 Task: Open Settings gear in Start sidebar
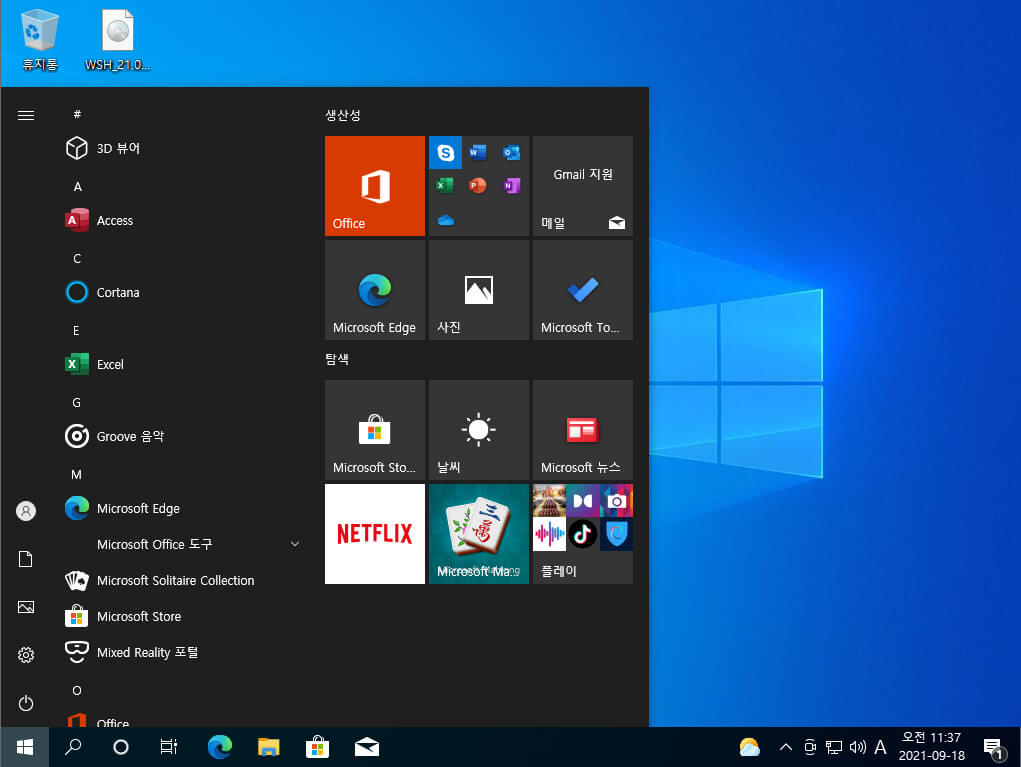click(25, 655)
